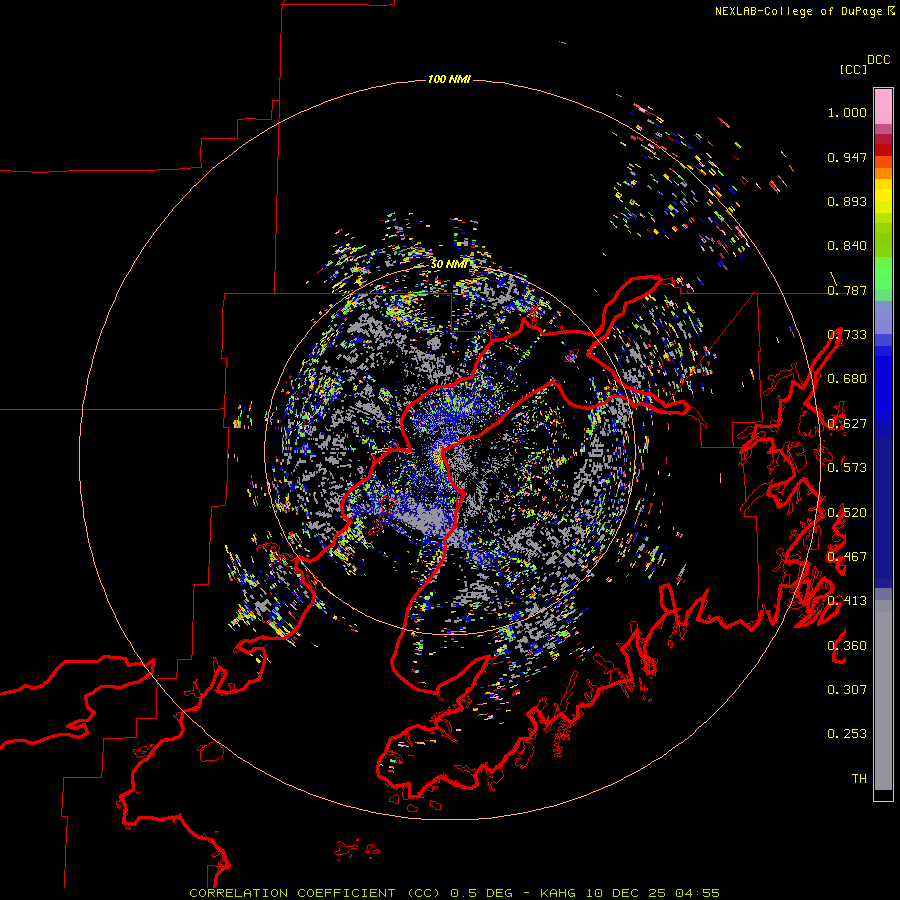Click the 1.000 value on the color scale
900x900 pixels.
pos(847,112)
